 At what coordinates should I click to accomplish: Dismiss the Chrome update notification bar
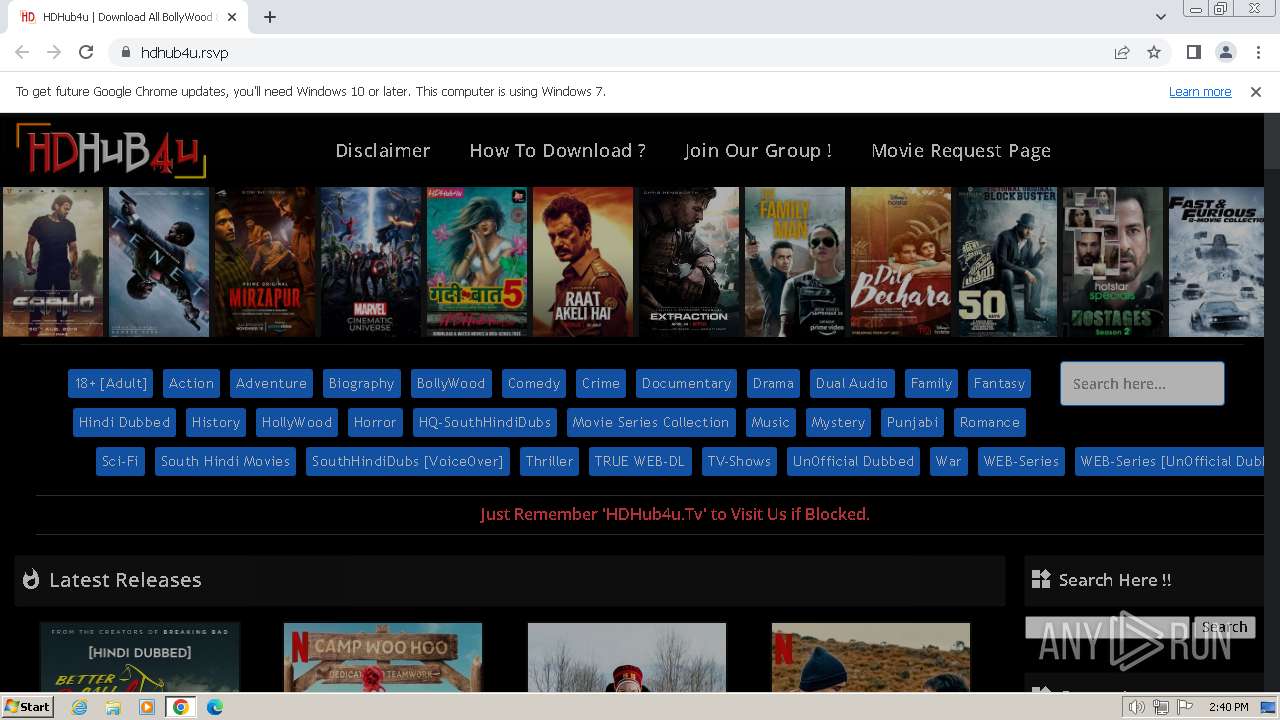pos(1256,91)
